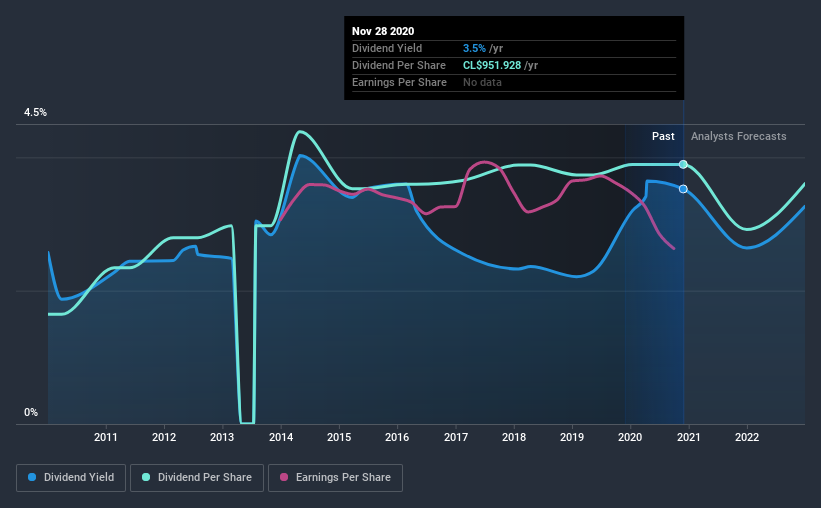
Task: Toggle the Earnings Per Share legend button
Action: tap(335, 478)
